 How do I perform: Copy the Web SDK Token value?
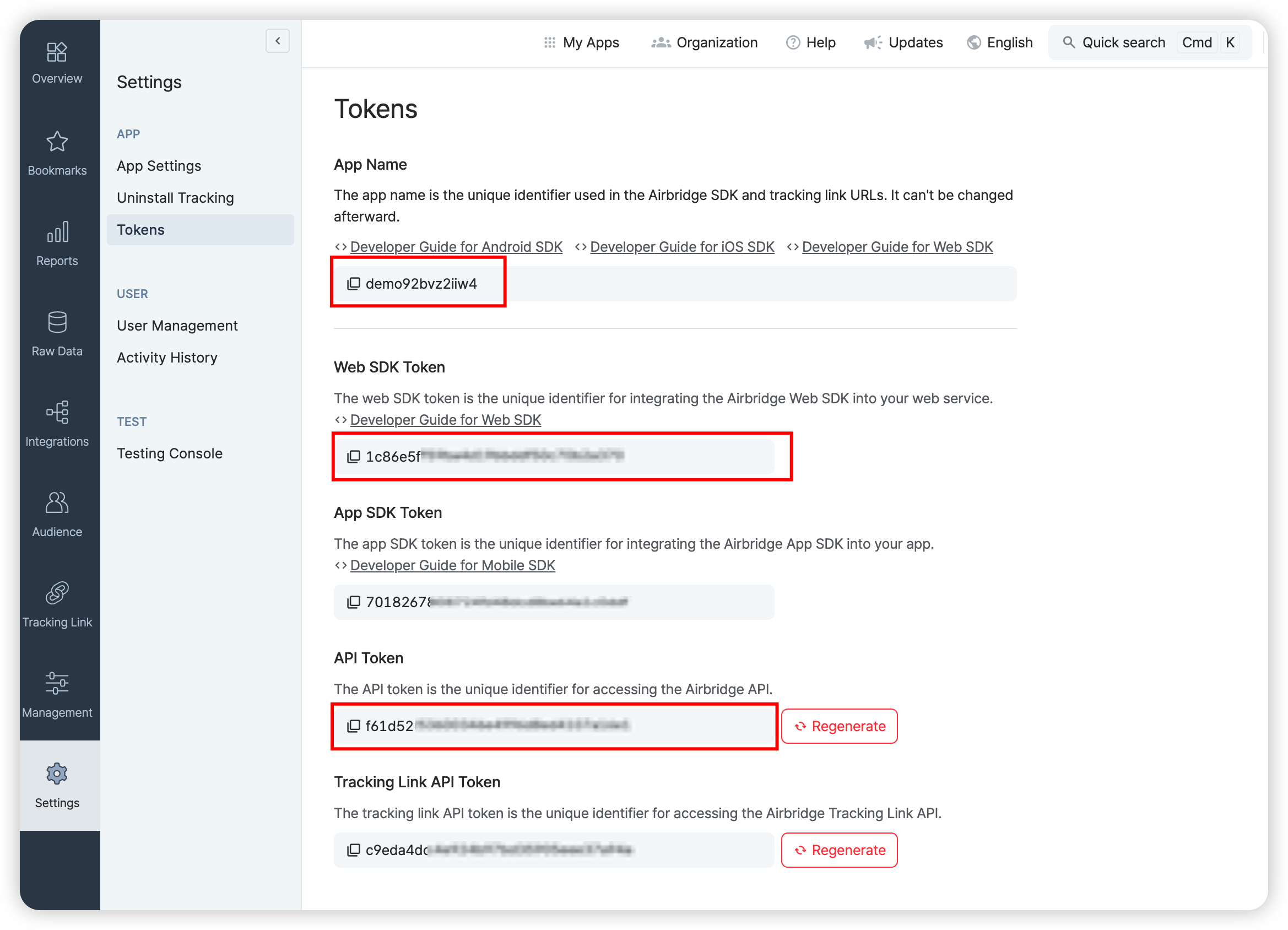coord(353,457)
